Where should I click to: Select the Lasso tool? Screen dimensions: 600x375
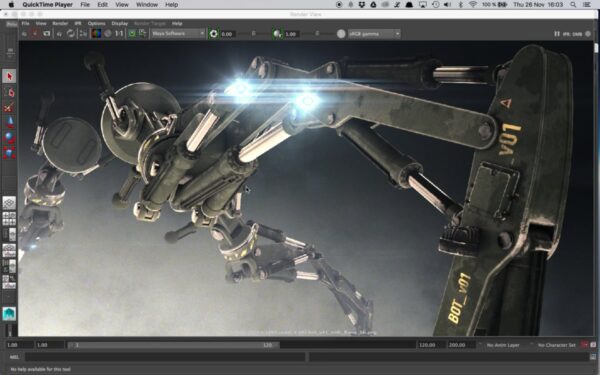point(10,92)
